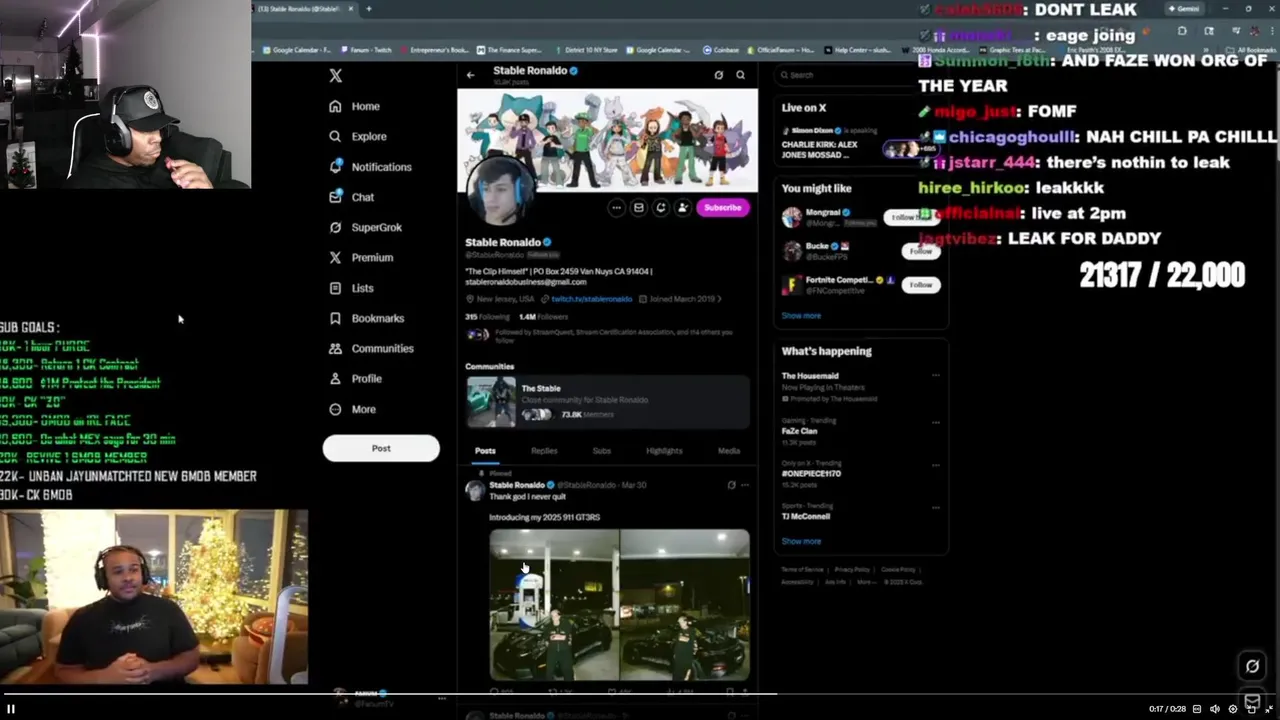This screenshot has width=1280, height=720.
Task: Switch to the Subs tab
Action: (x=601, y=451)
